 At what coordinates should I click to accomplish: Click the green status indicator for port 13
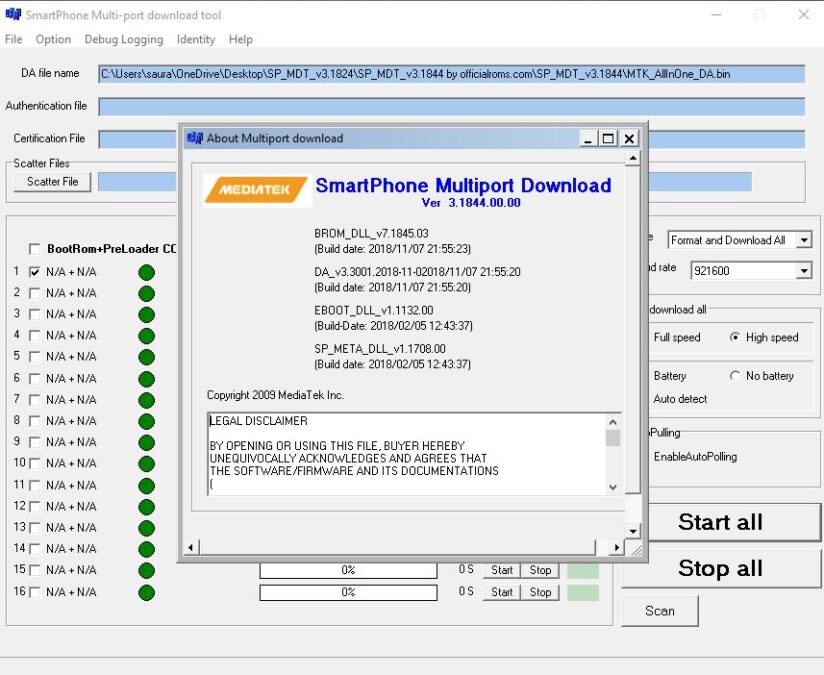[147, 528]
